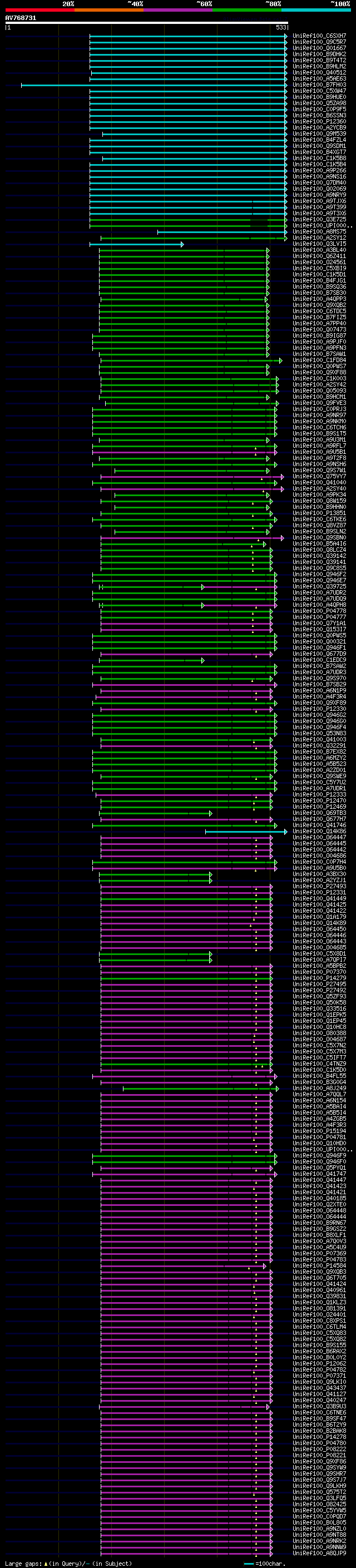356x1568 pixels.
Task: Select the UniRef100_Q6Z411 label
Action: (x=319, y=256)
